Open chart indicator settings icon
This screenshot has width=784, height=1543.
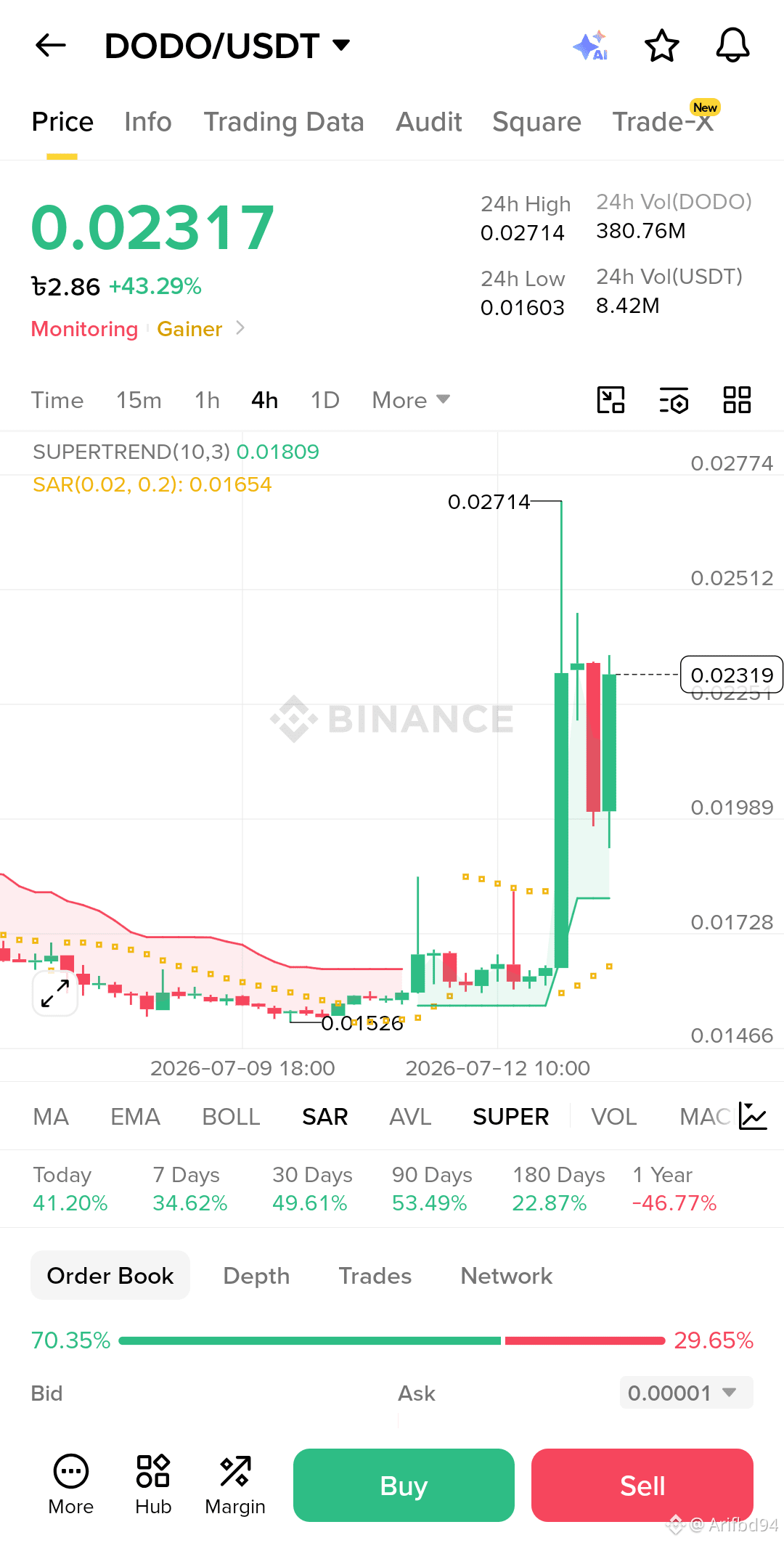[674, 400]
